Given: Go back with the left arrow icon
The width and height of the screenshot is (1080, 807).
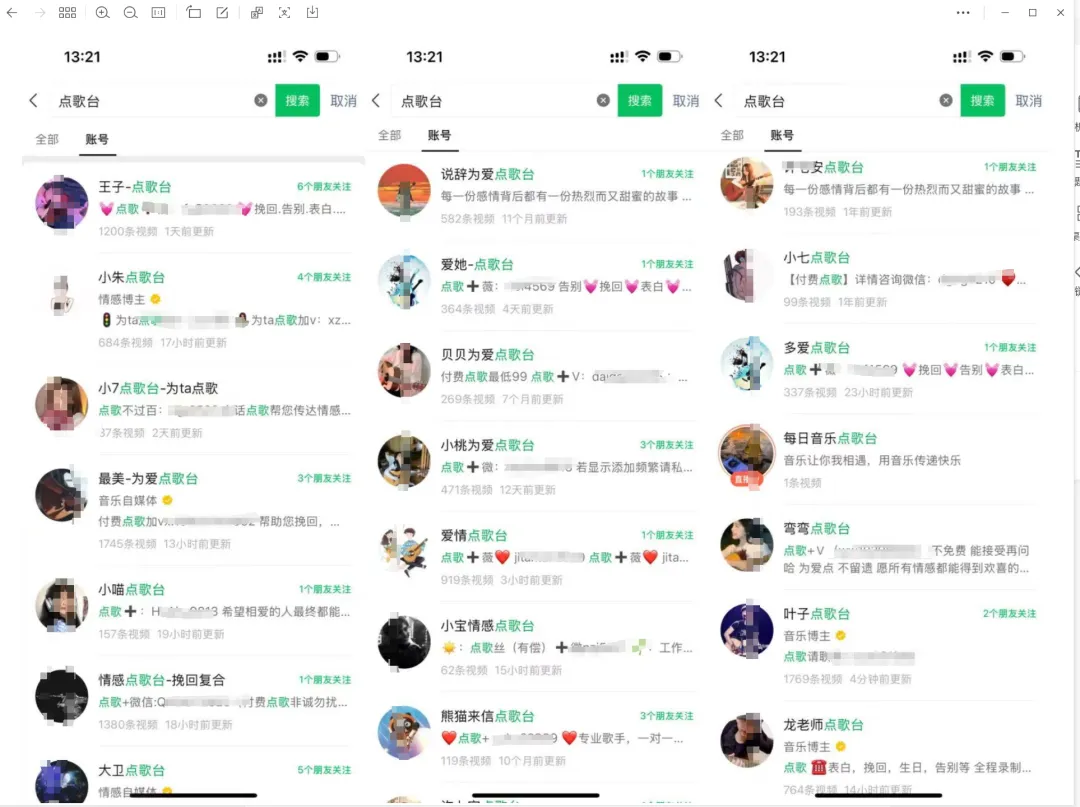Looking at the screenshot, I should (12, 12).
